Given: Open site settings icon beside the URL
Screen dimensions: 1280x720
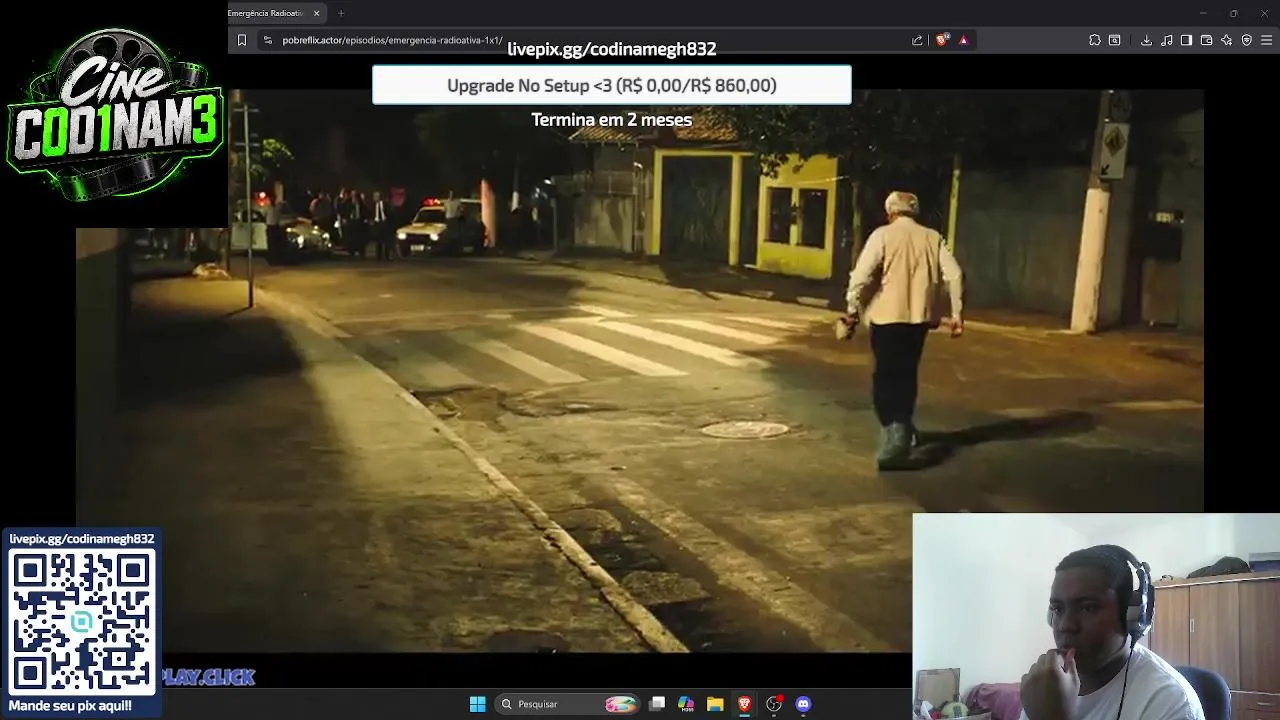Looking at the screenshot, I should point(267,40).
